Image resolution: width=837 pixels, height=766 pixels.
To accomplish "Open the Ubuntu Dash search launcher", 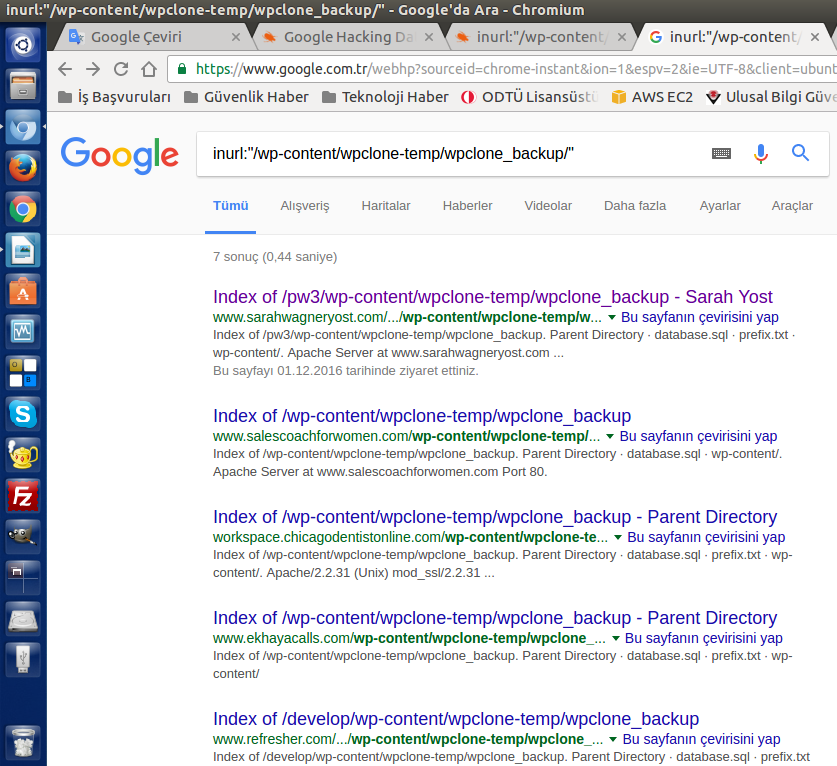I will point(23,45).
